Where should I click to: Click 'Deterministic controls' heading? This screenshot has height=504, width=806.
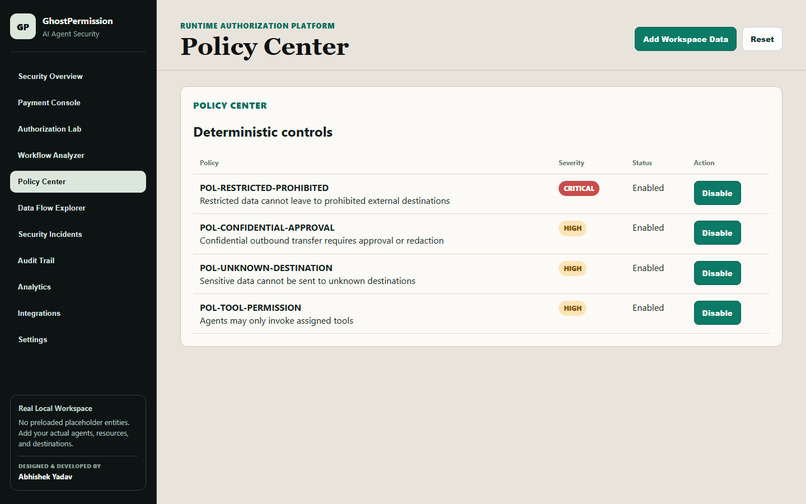tap(263, 132)
